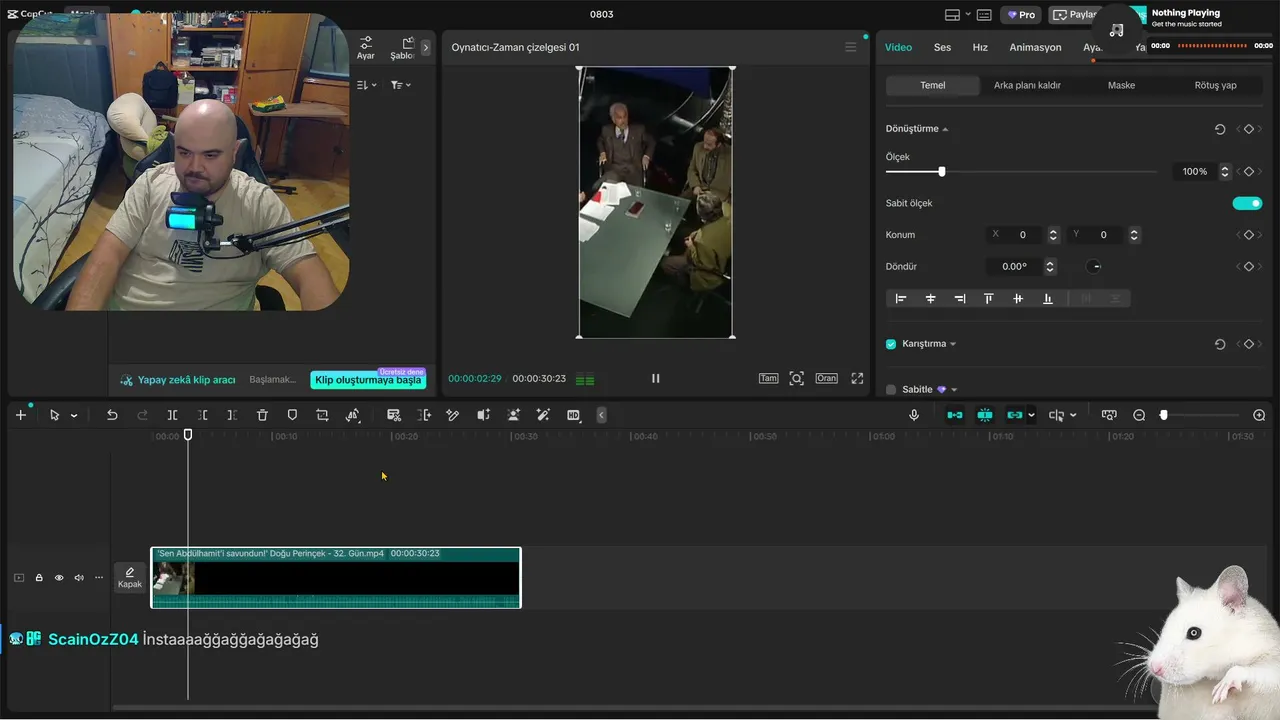Undo the last edit in timeline toolbar
Image resolution: width=1280 pixels, height=720 pixels.
point(112,415)
